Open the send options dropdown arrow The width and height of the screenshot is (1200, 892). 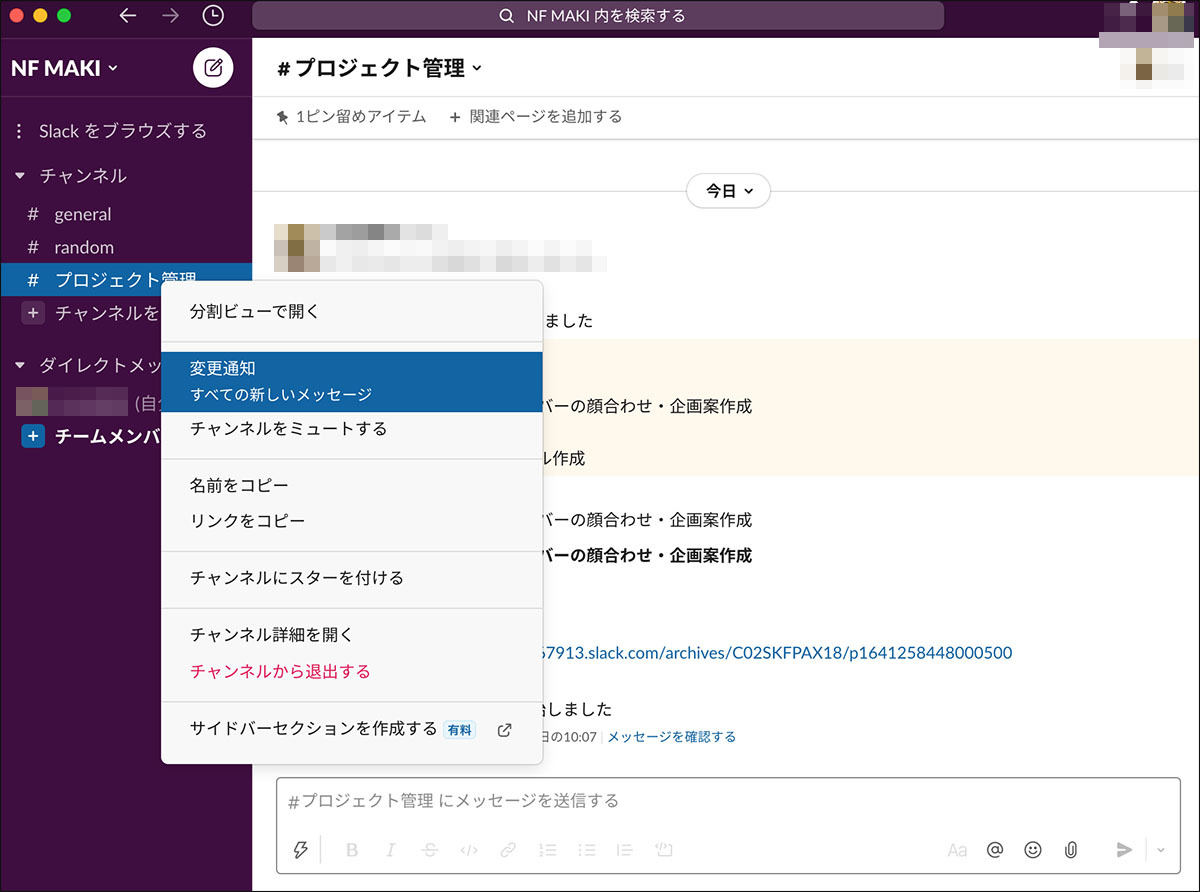click(x=1161, y=850)
